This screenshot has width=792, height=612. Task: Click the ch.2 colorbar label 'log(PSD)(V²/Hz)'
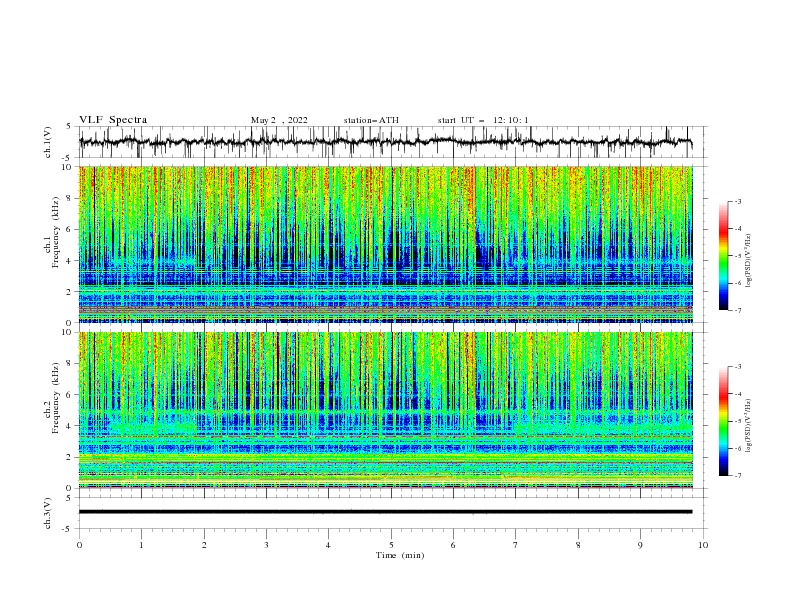pyautogui.click(x=749, y=426)
